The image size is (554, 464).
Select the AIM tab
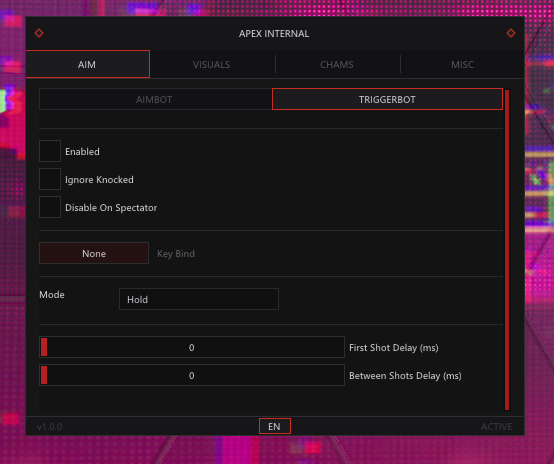tap(87, 64)
